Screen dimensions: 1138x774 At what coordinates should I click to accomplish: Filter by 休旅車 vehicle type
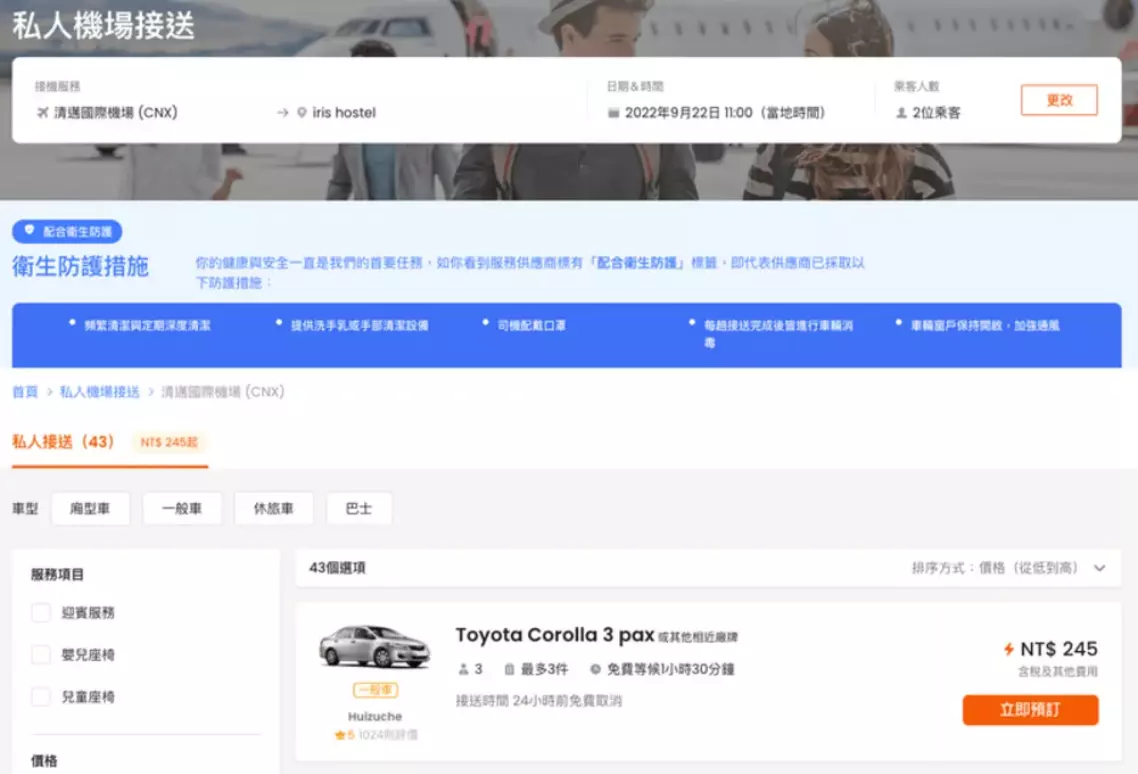click(273, 509)
